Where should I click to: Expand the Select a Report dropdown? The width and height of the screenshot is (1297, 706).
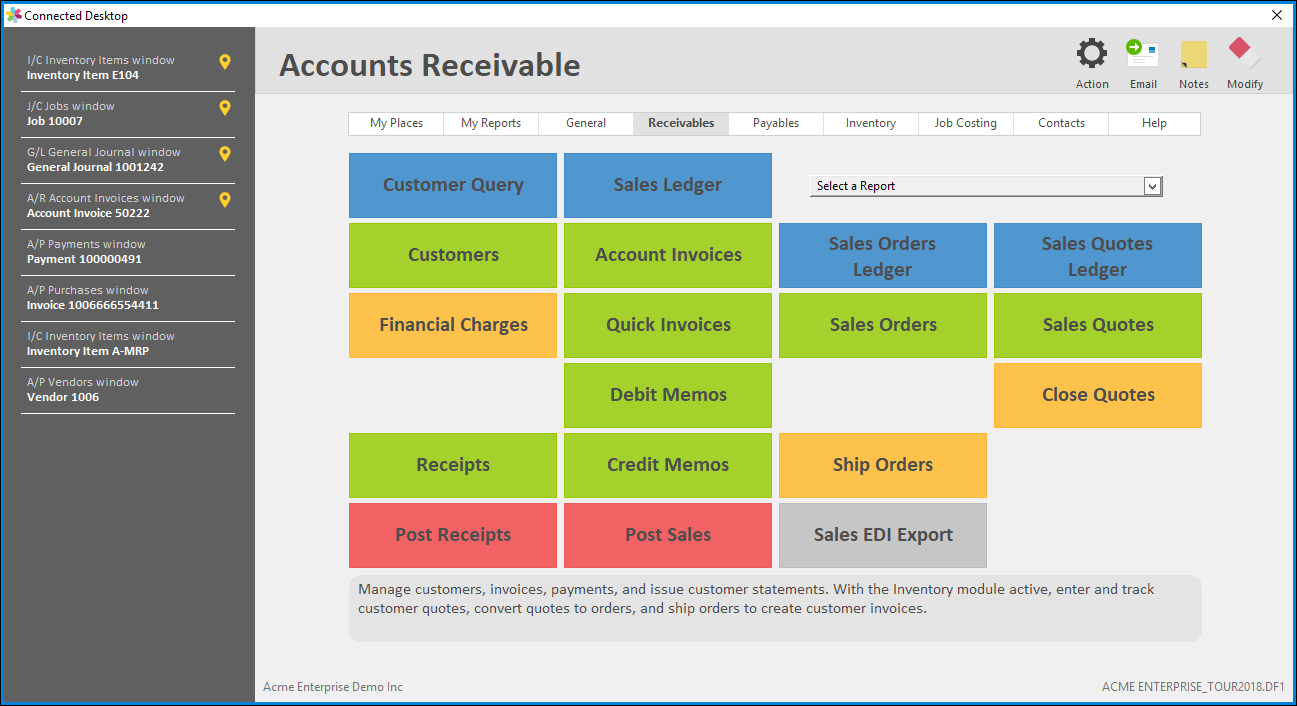(1152, 186)
